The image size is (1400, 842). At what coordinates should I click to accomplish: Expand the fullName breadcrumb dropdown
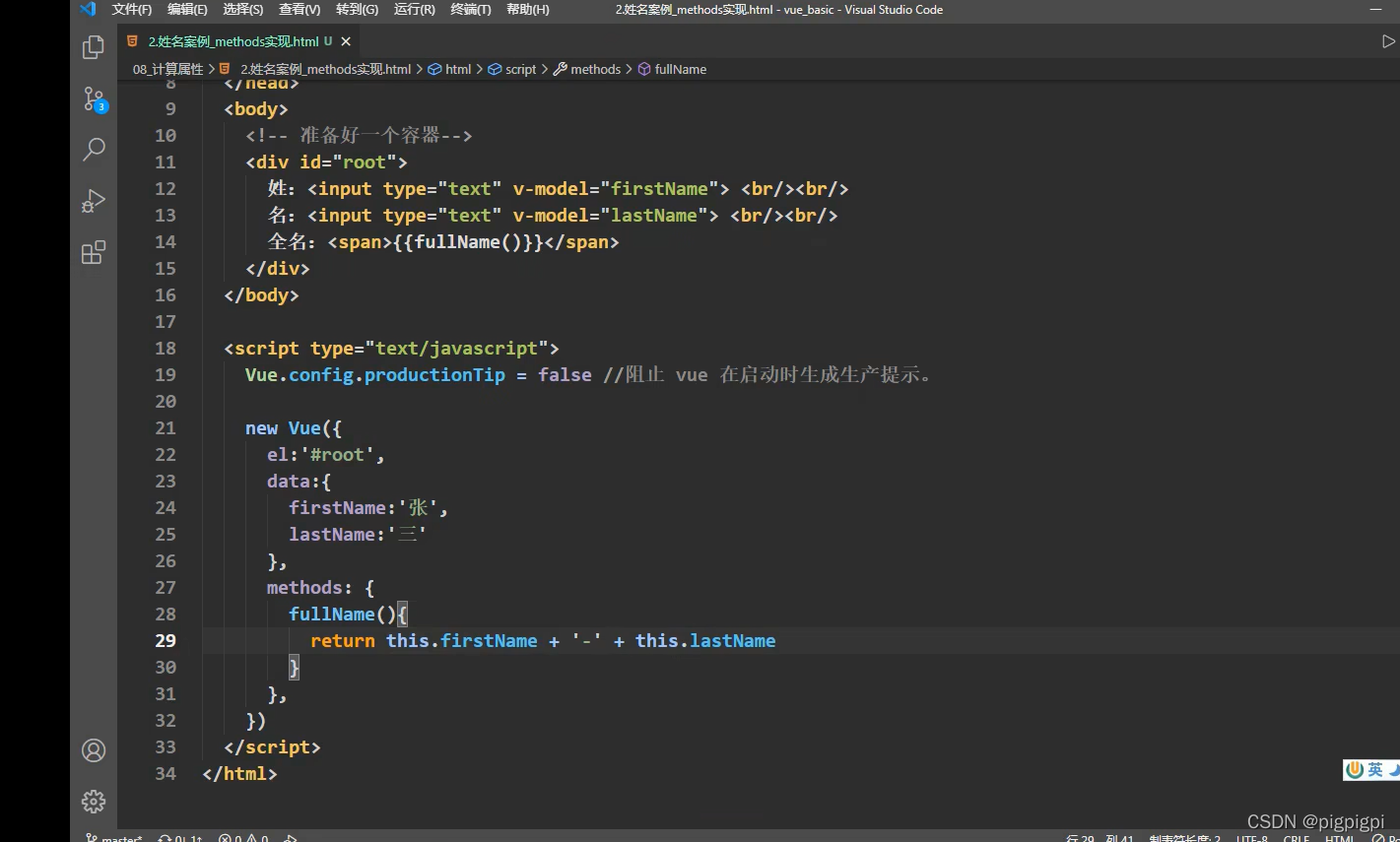(x=680, y=69)
